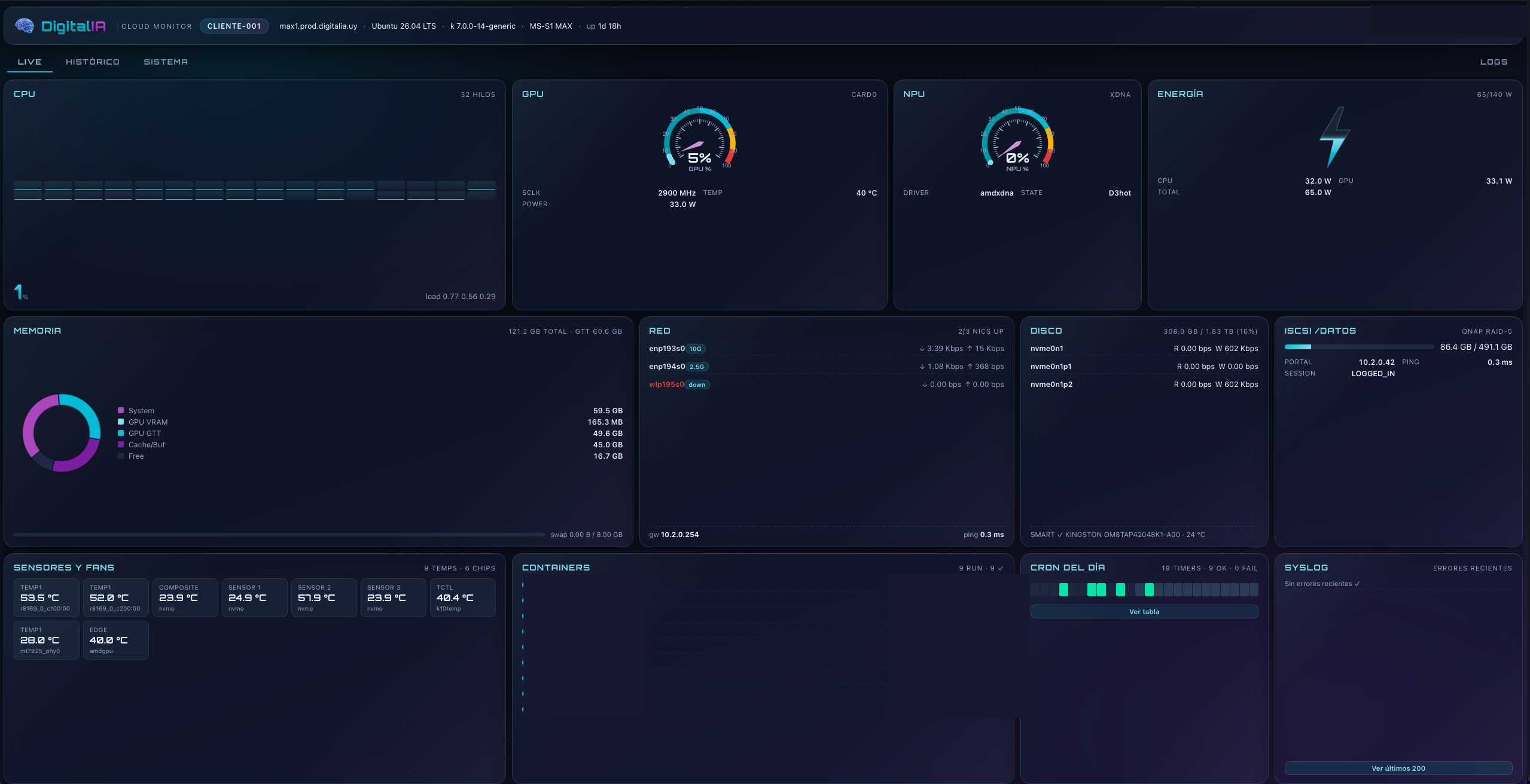
Task: Select the wlp195s0 interface name
Action: (666, 384)
